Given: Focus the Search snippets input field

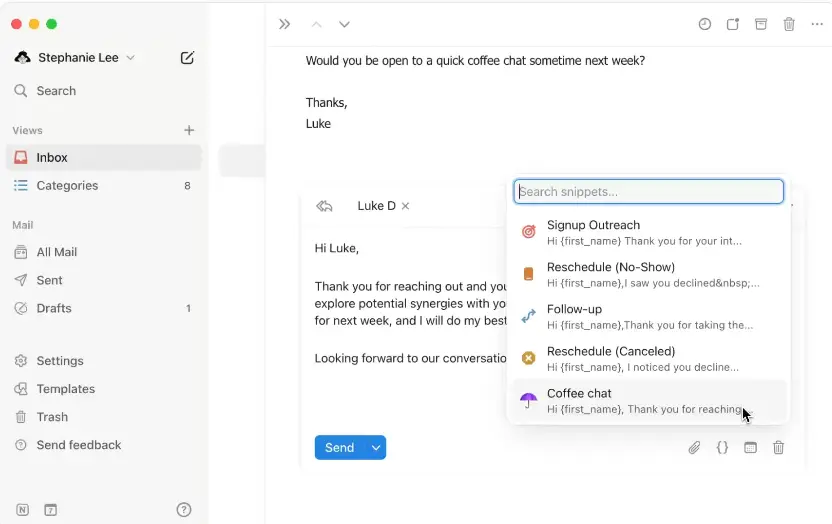Looking at the screenshot, I should tap(648, 192).
